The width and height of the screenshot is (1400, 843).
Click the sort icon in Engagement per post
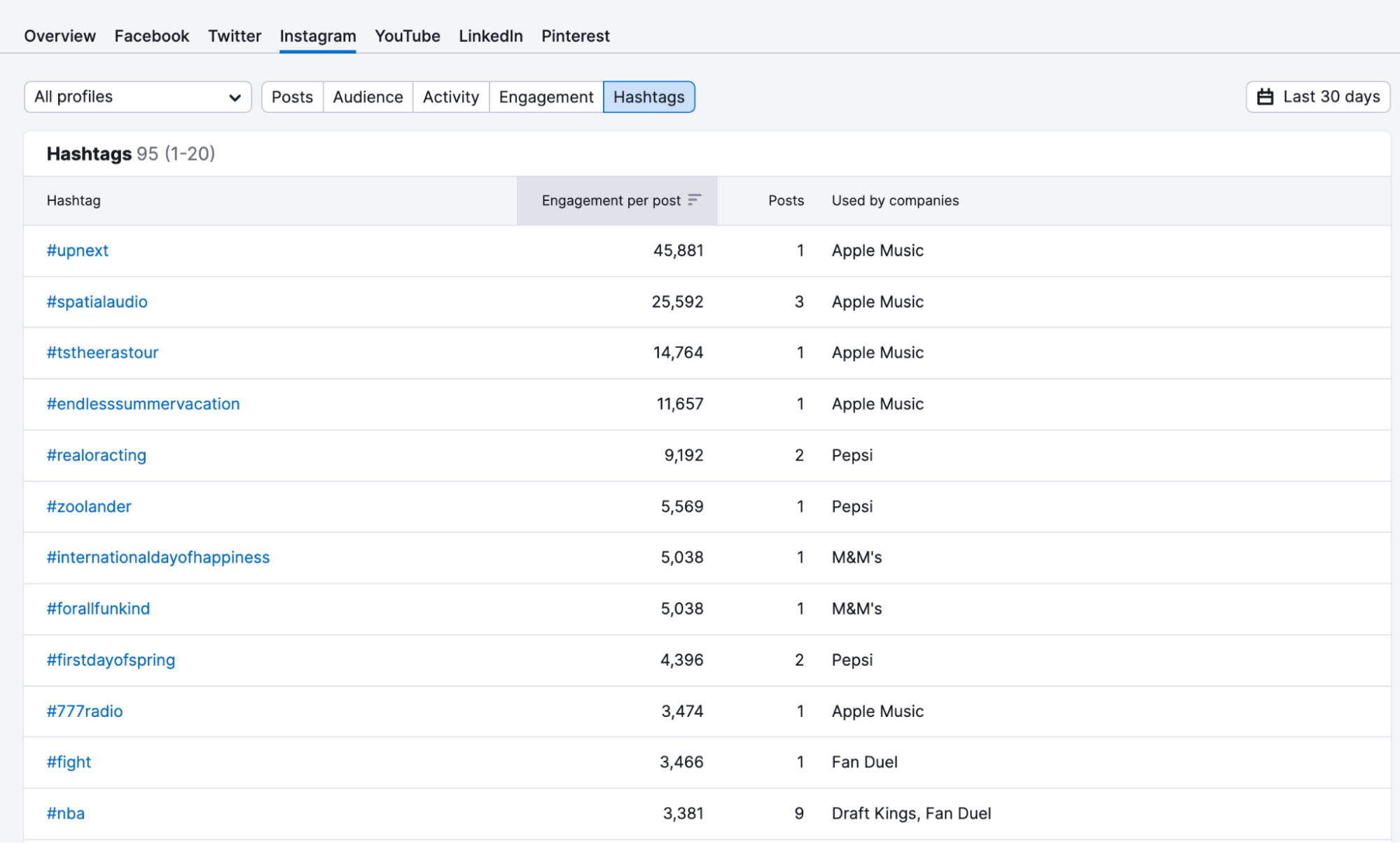pyautogui.click(x=693, y=200)
